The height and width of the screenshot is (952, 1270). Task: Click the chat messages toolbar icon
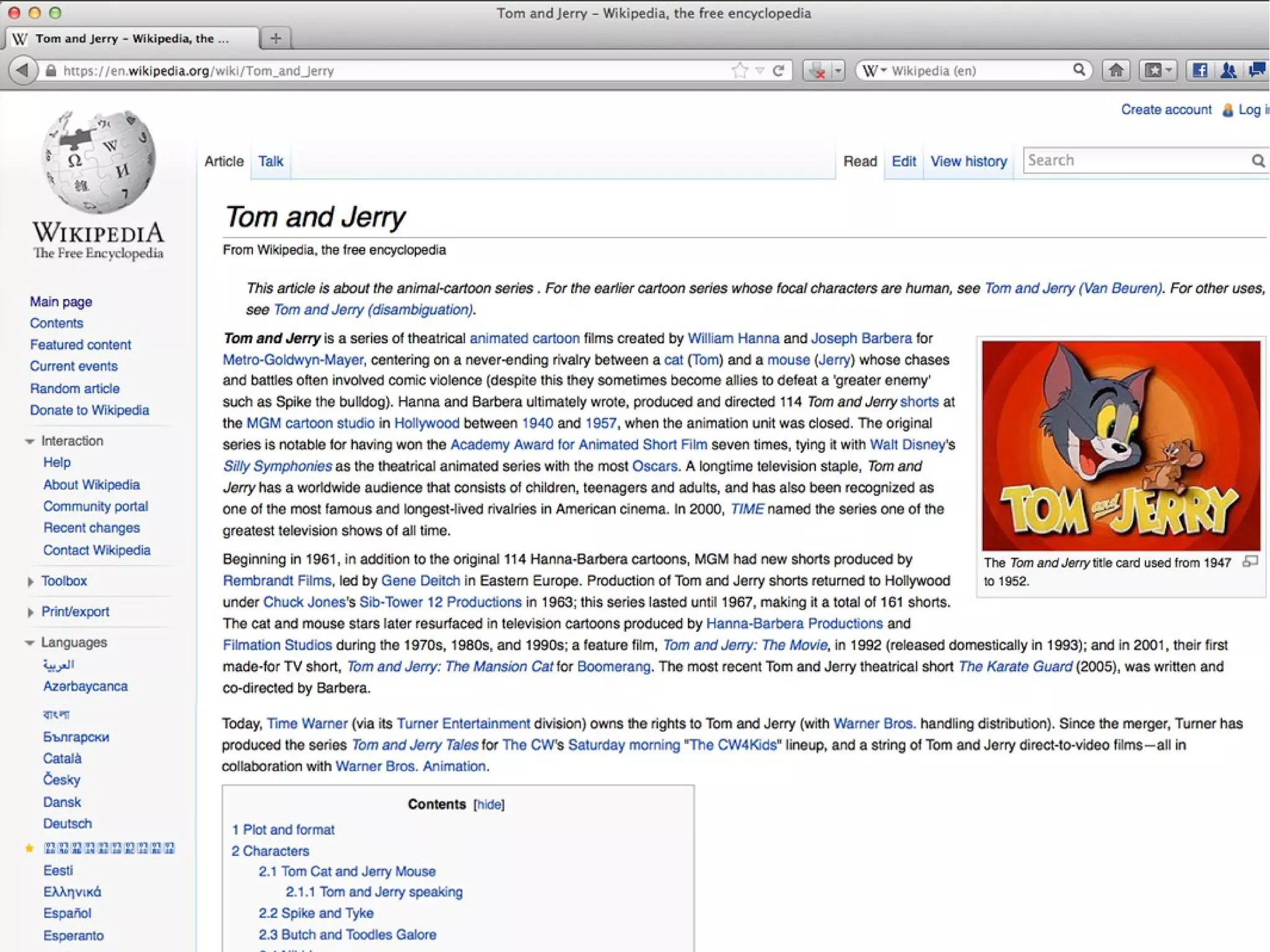(x=1257, y=71)
